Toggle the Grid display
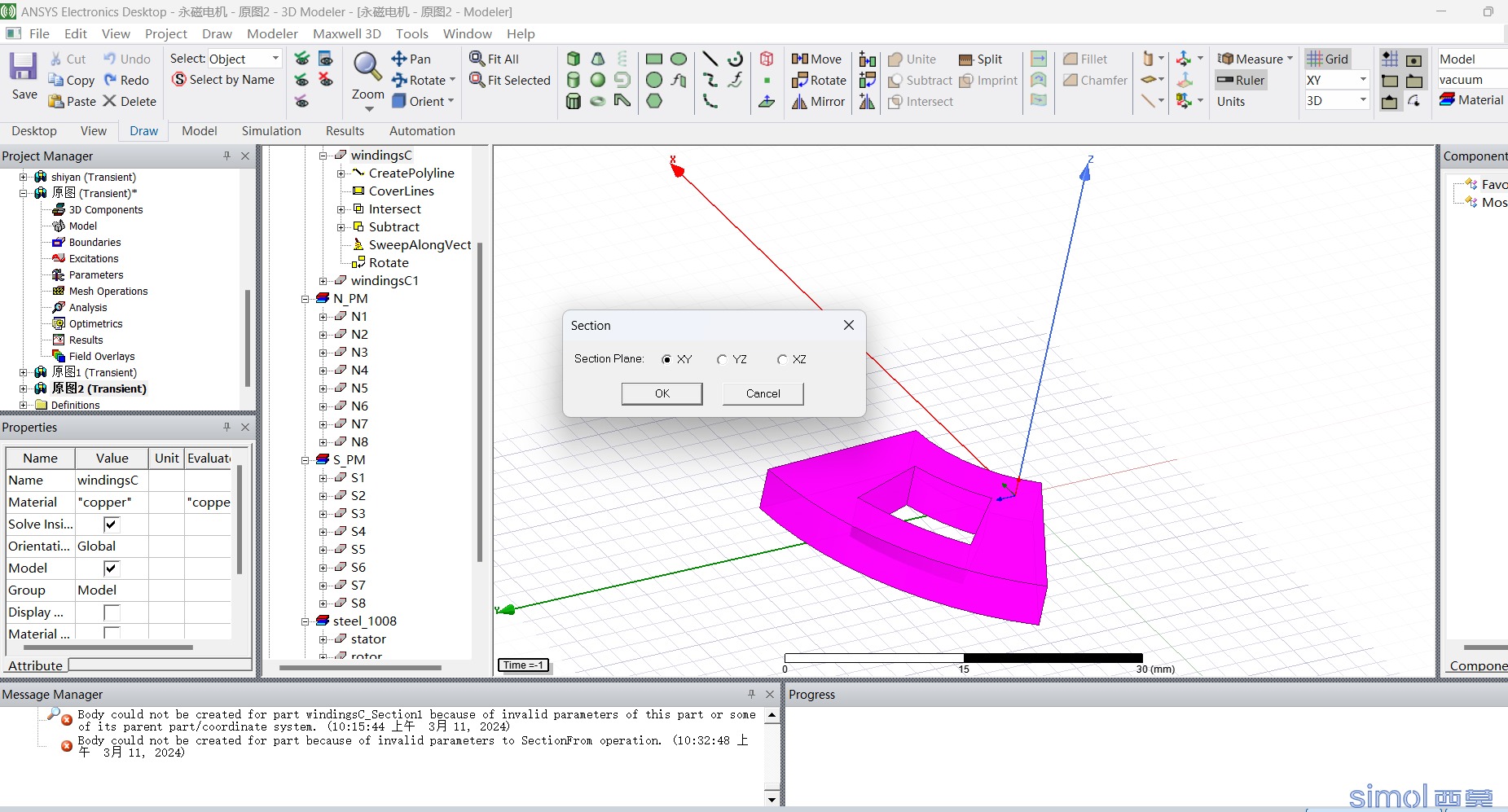Image resolution: width=1508 pixels, height=812 pixels. pyautogui.click(x=1328, y=59)
